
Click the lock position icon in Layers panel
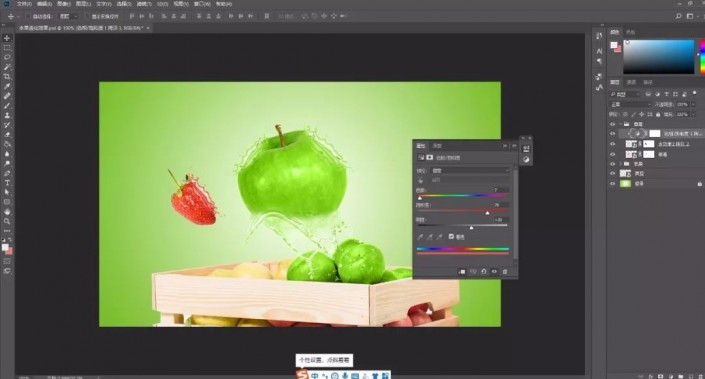(642, 115)
